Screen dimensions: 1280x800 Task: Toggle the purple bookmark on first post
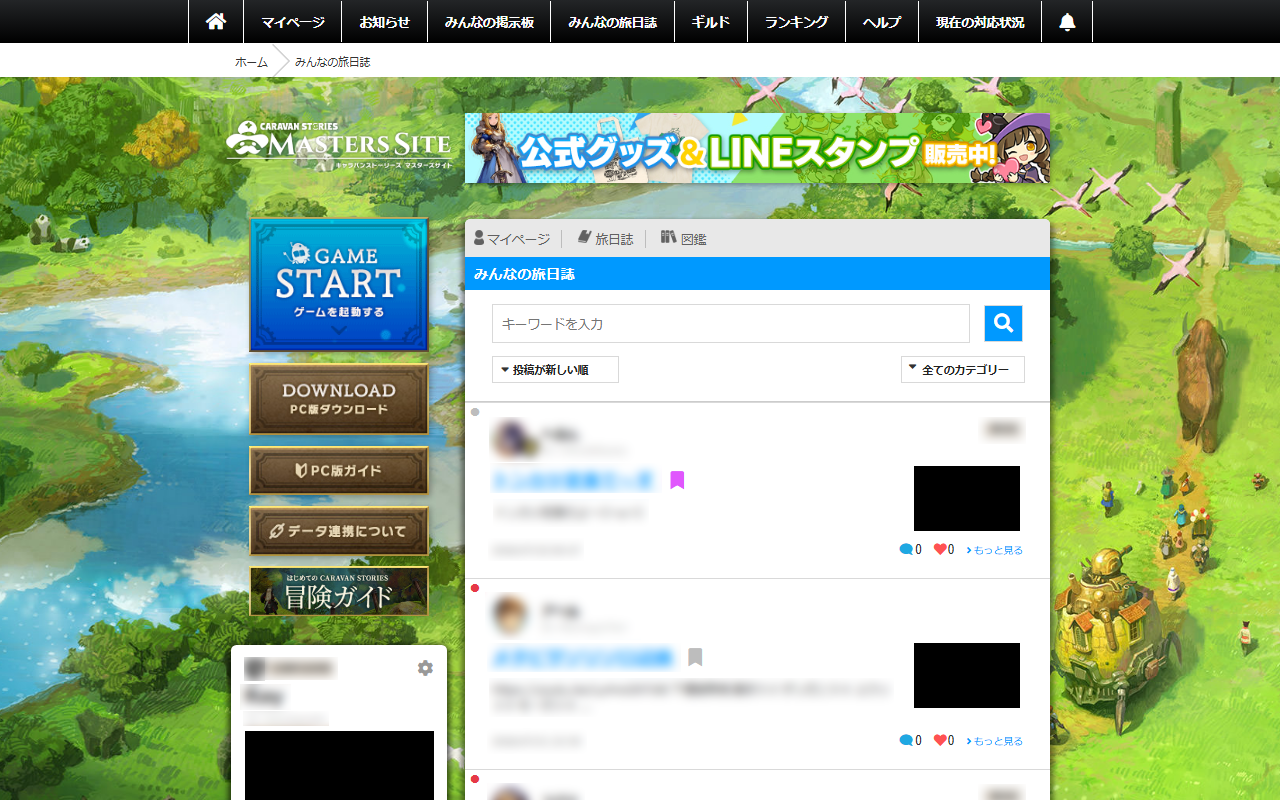tap(677, 480)
